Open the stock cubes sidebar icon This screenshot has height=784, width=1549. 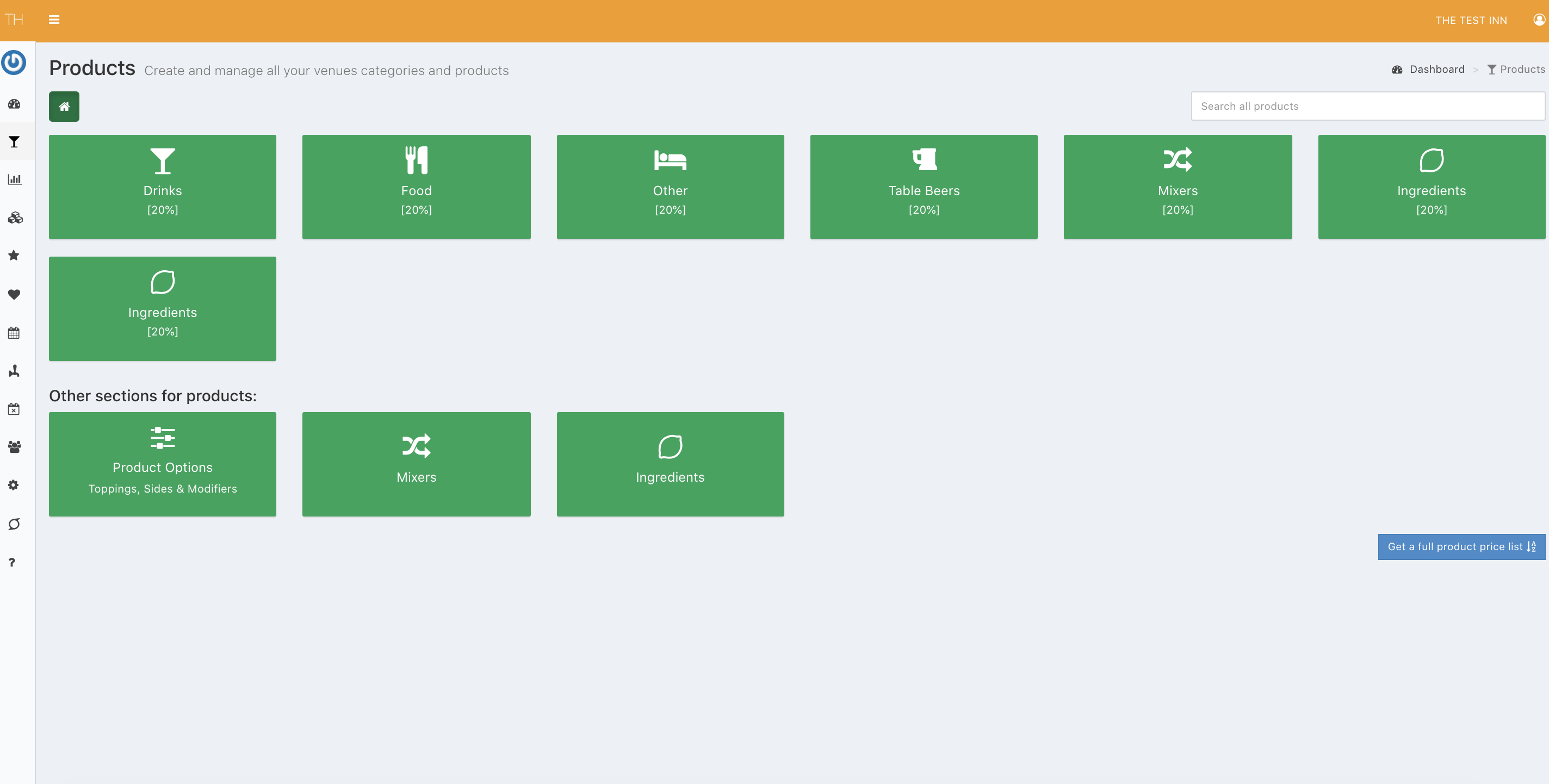[x=15, y=217]
